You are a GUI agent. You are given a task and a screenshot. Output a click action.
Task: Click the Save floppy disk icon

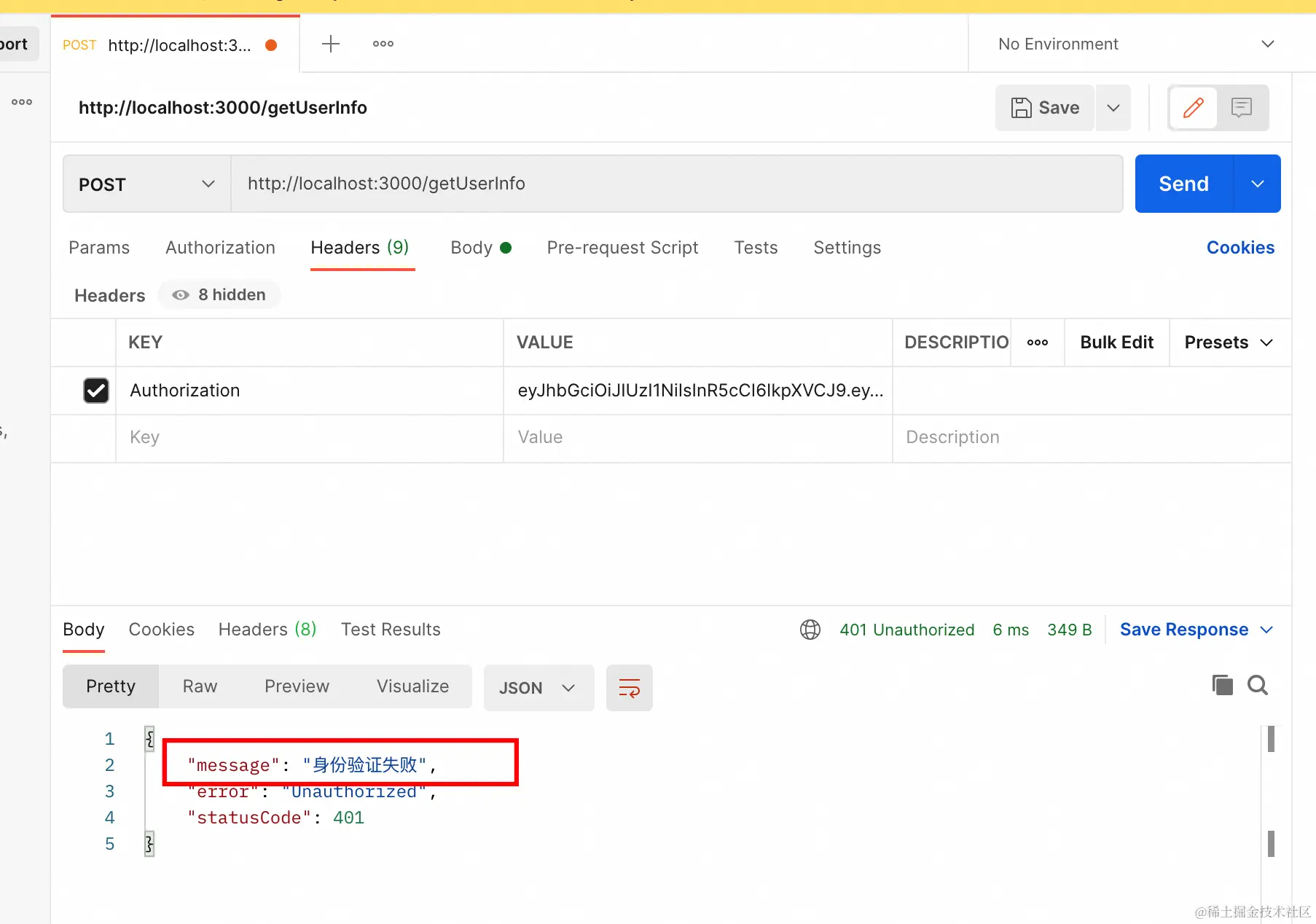(x=1022, y=108)
